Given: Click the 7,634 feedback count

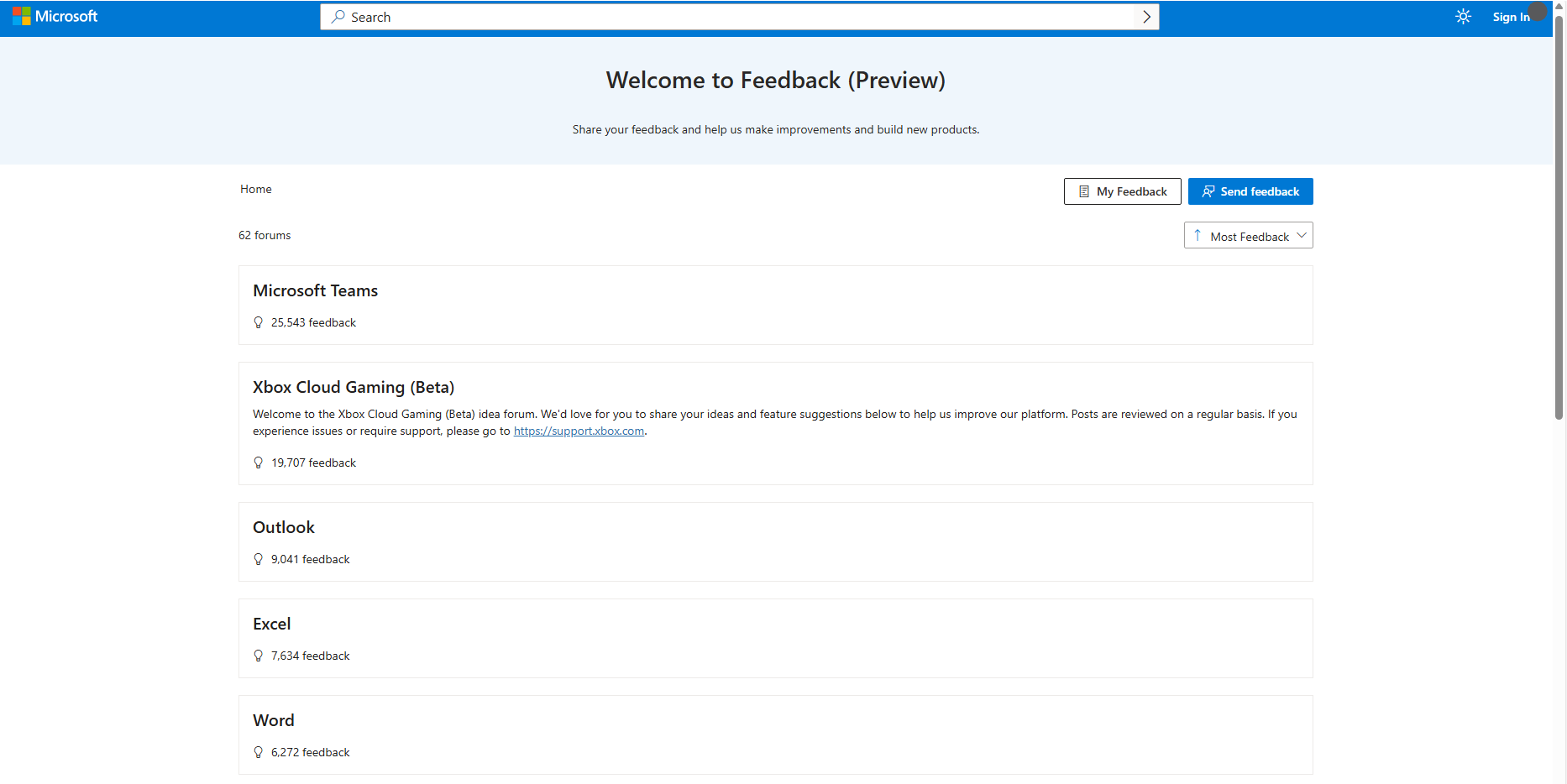Looking at the screenshot, I should coord(310,656).
